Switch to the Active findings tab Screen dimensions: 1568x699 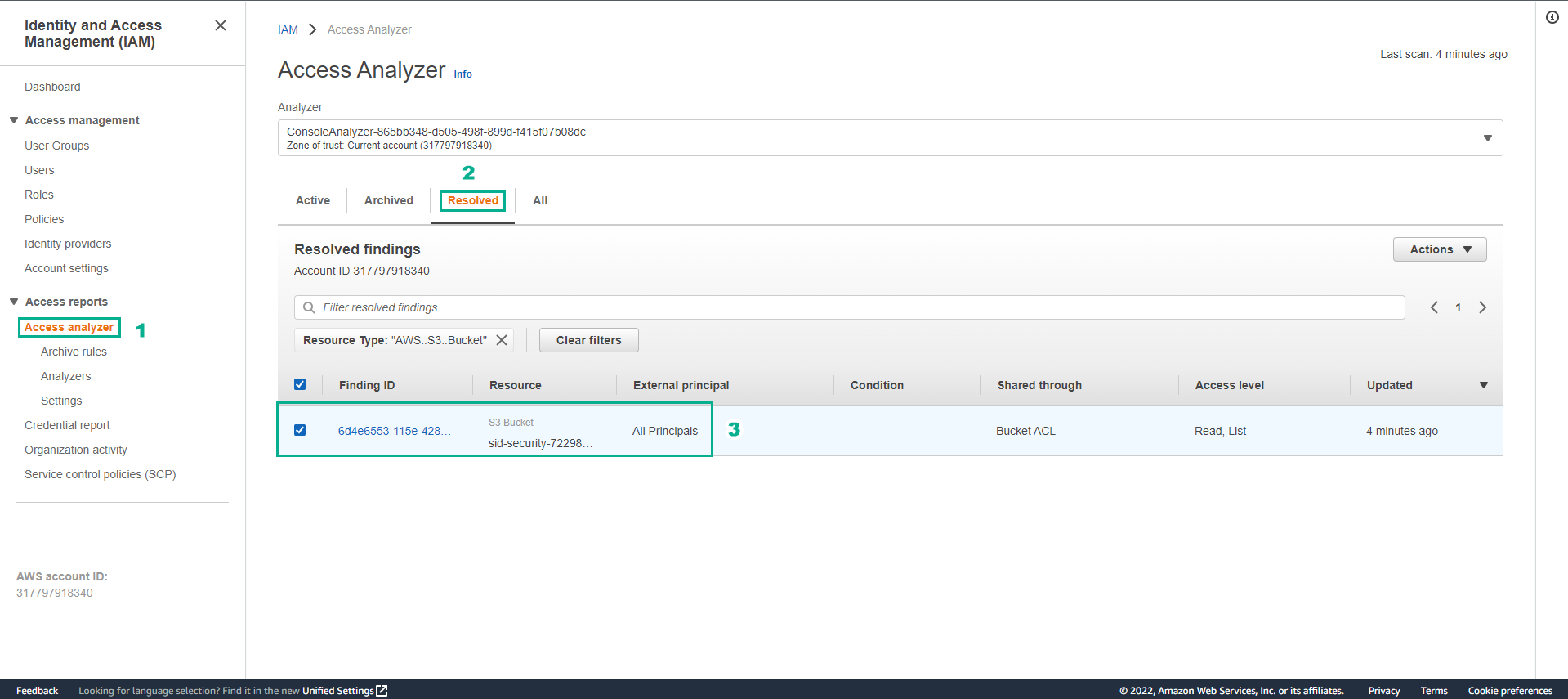[313, 200]
